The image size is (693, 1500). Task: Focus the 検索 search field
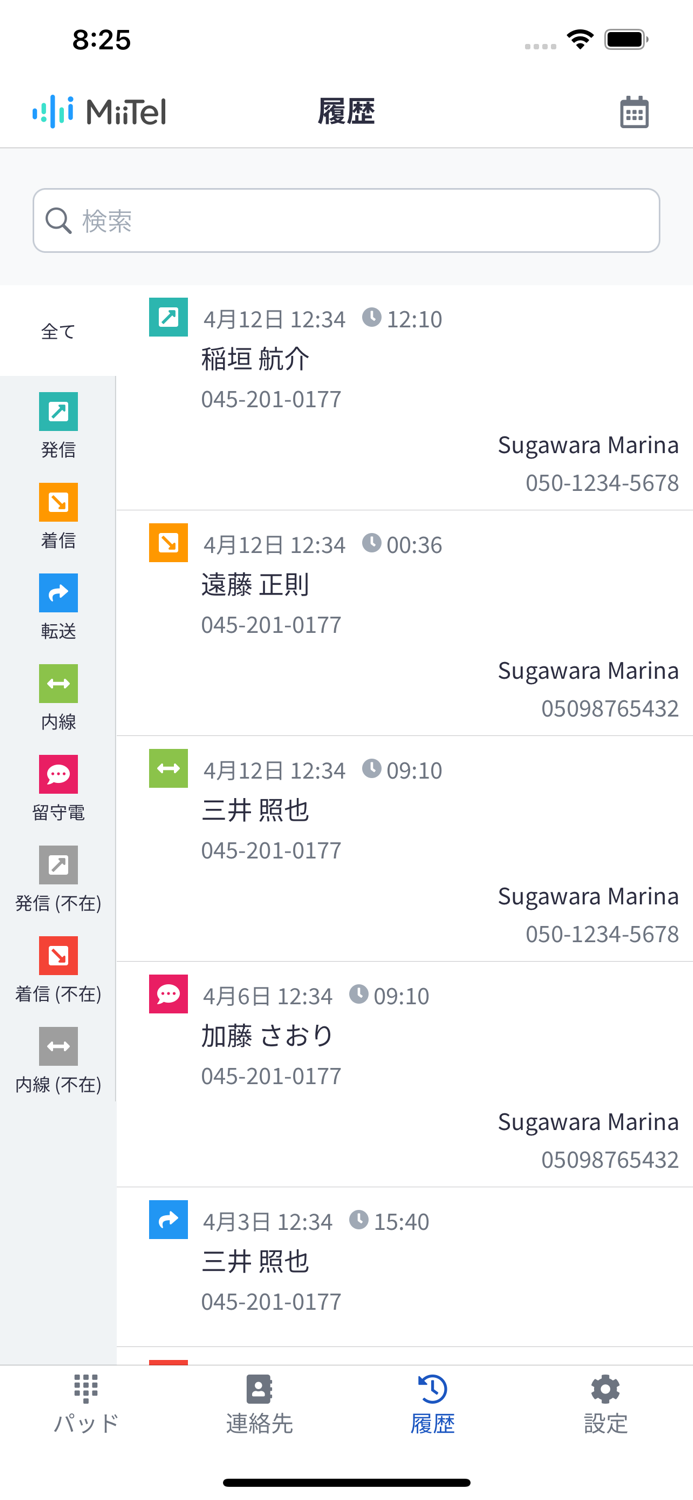pos(346,221)
